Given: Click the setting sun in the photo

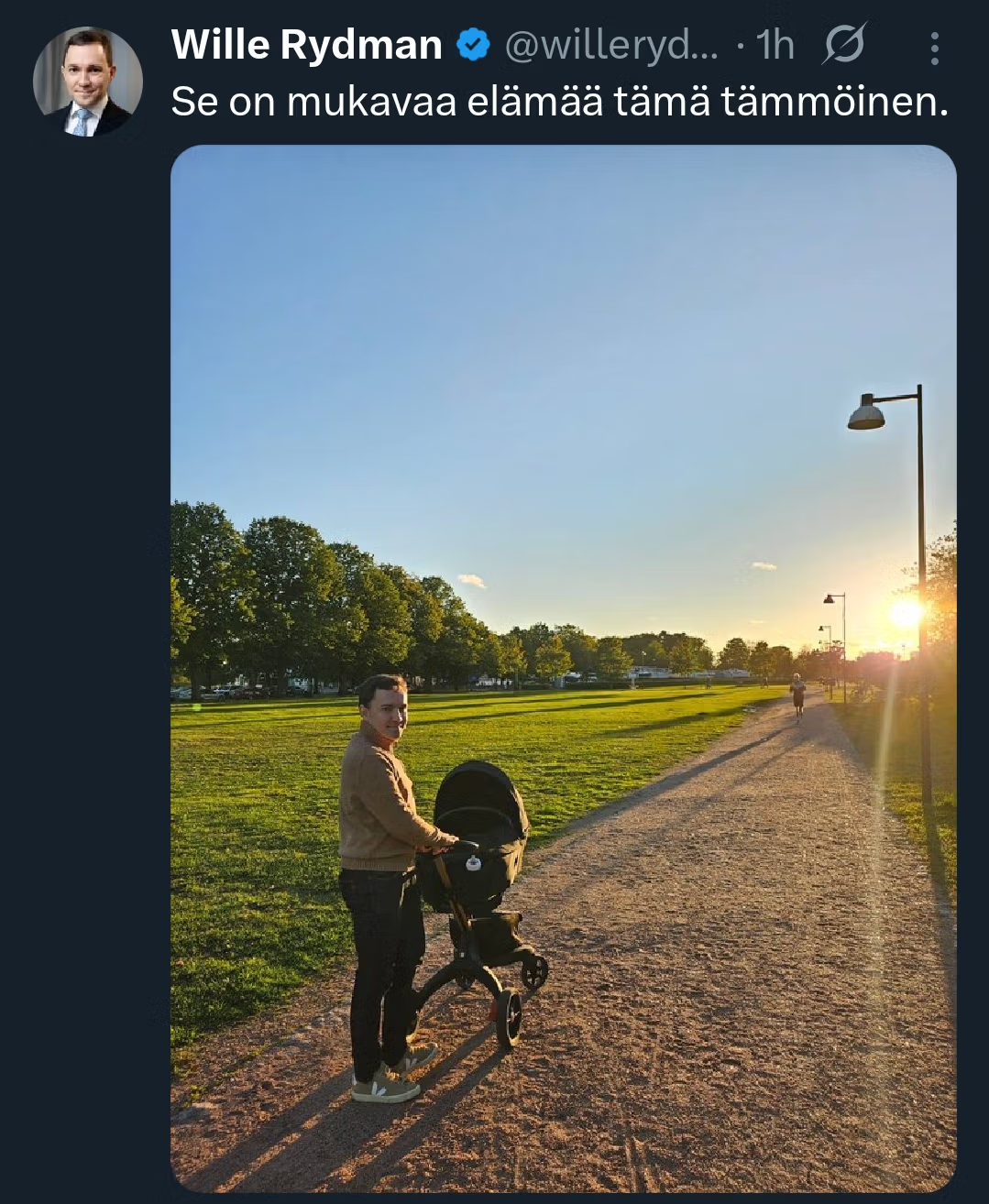Looking at the screenshot, I should 906,613.
